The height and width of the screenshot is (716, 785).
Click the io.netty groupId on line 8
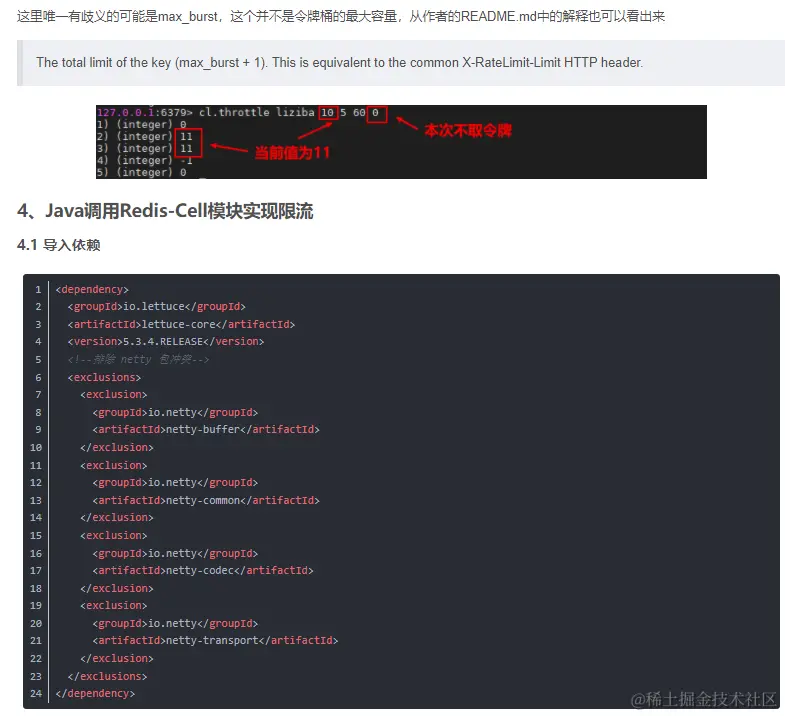point(175,413)
